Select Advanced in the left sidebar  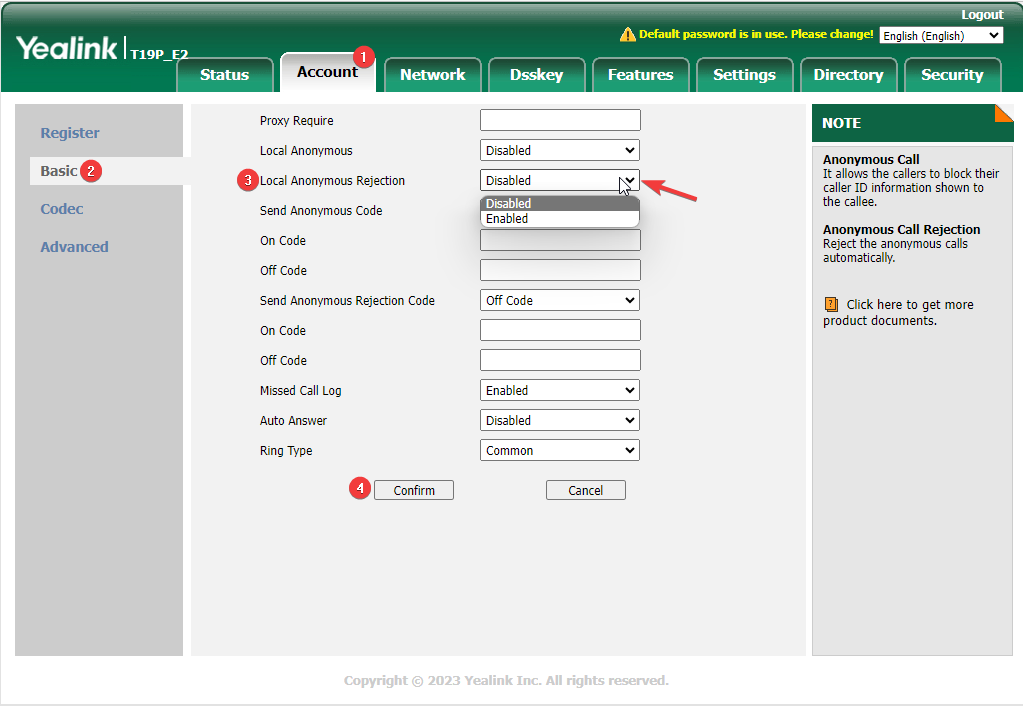tap(74, 247)
